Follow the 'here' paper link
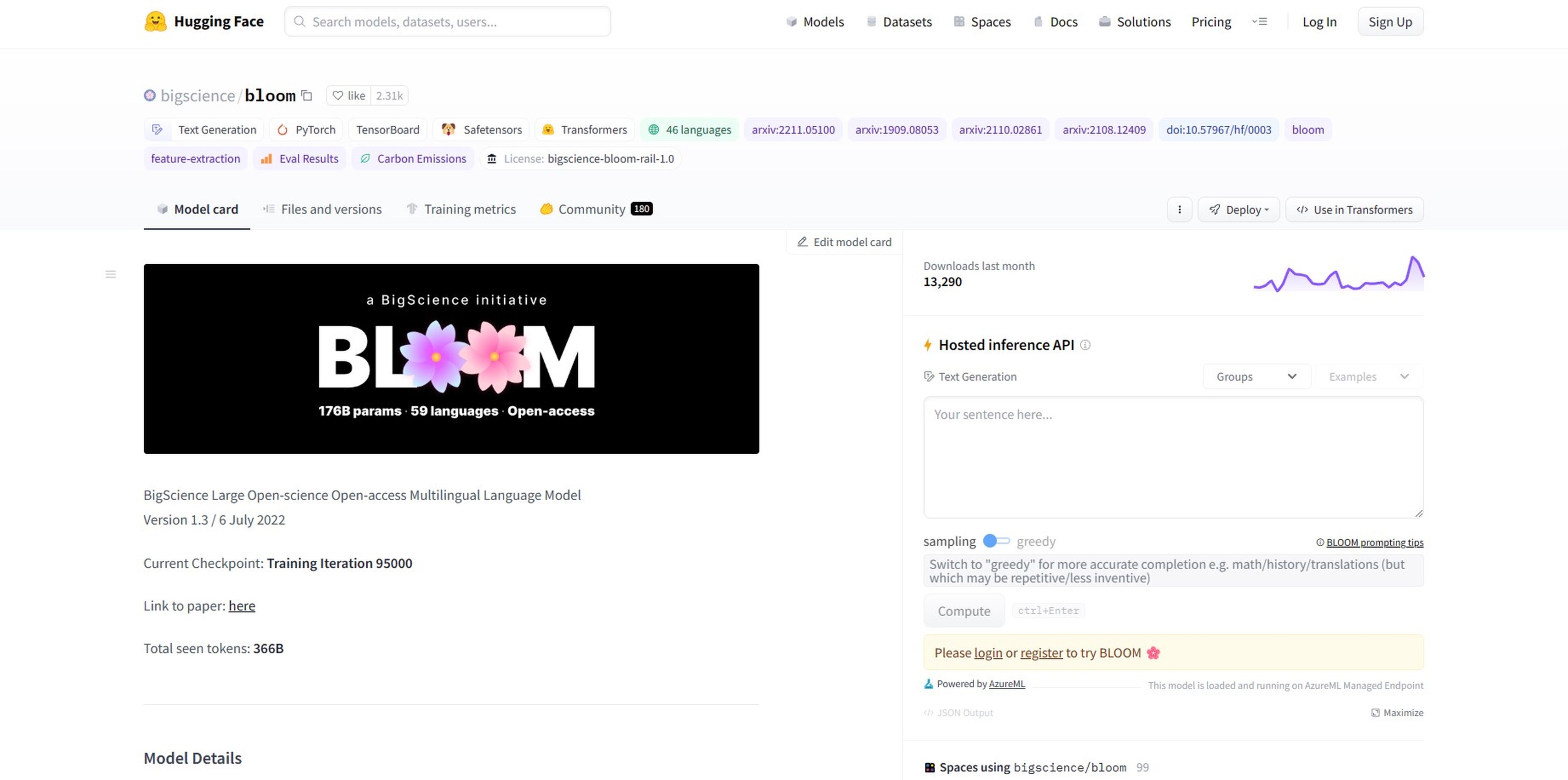 [x=242, y=606]
